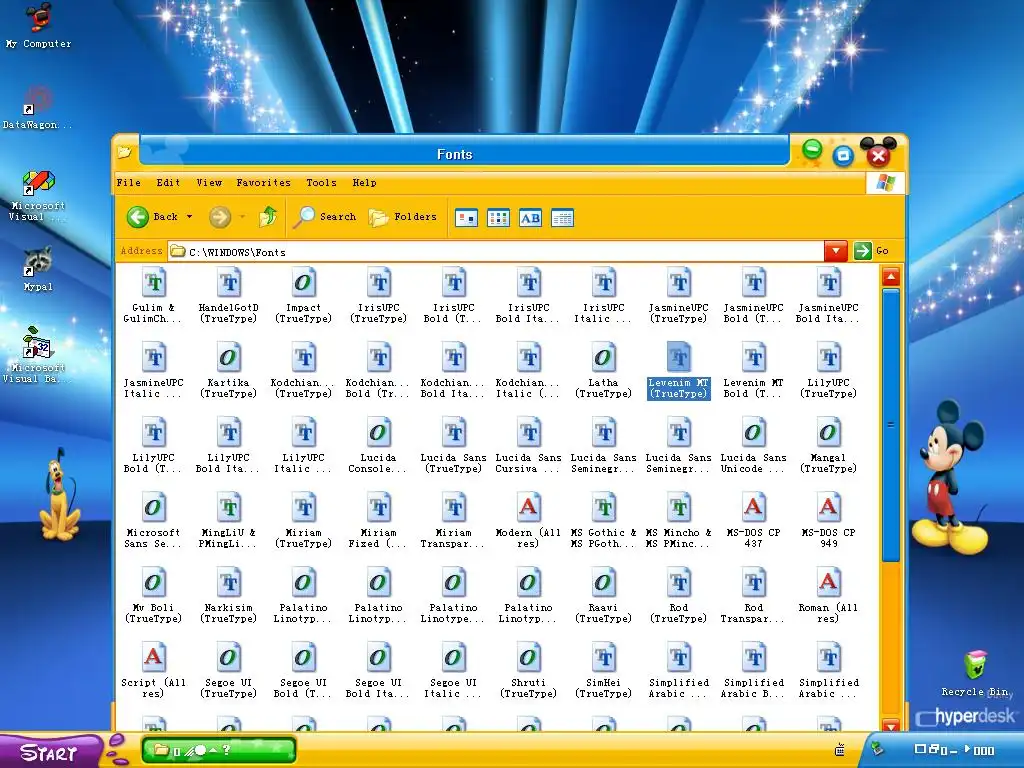
Task: Click the Fonts taskbar button
Action: click(x=219, y=750)
